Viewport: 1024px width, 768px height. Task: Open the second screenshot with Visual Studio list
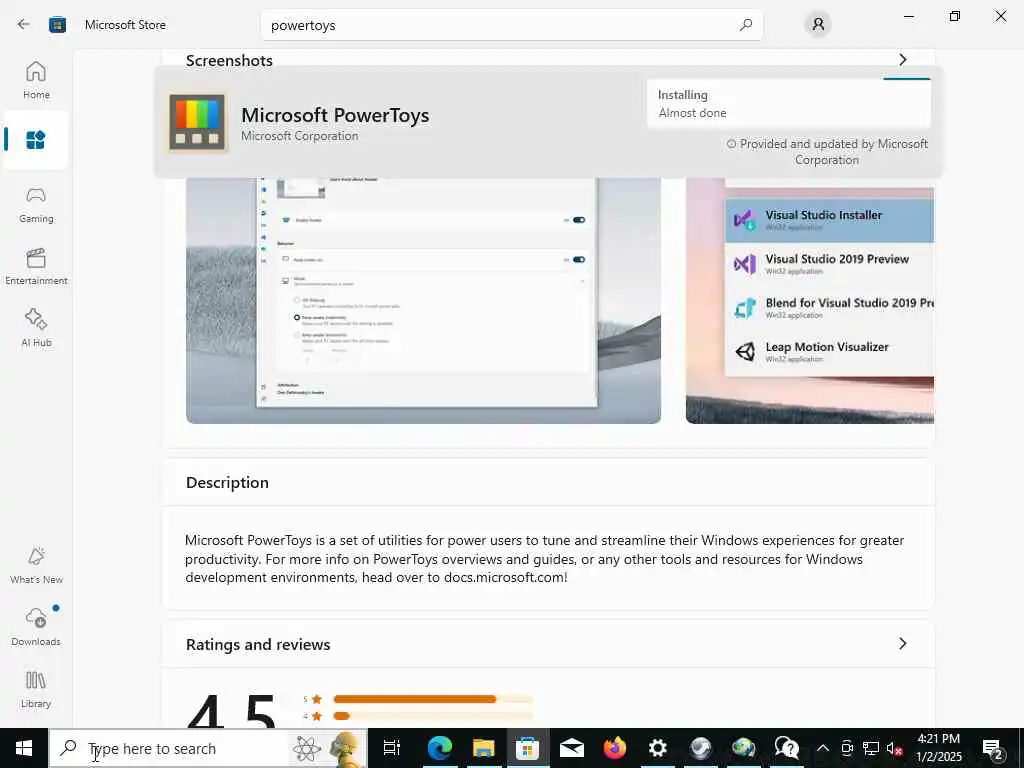(810, 300)
